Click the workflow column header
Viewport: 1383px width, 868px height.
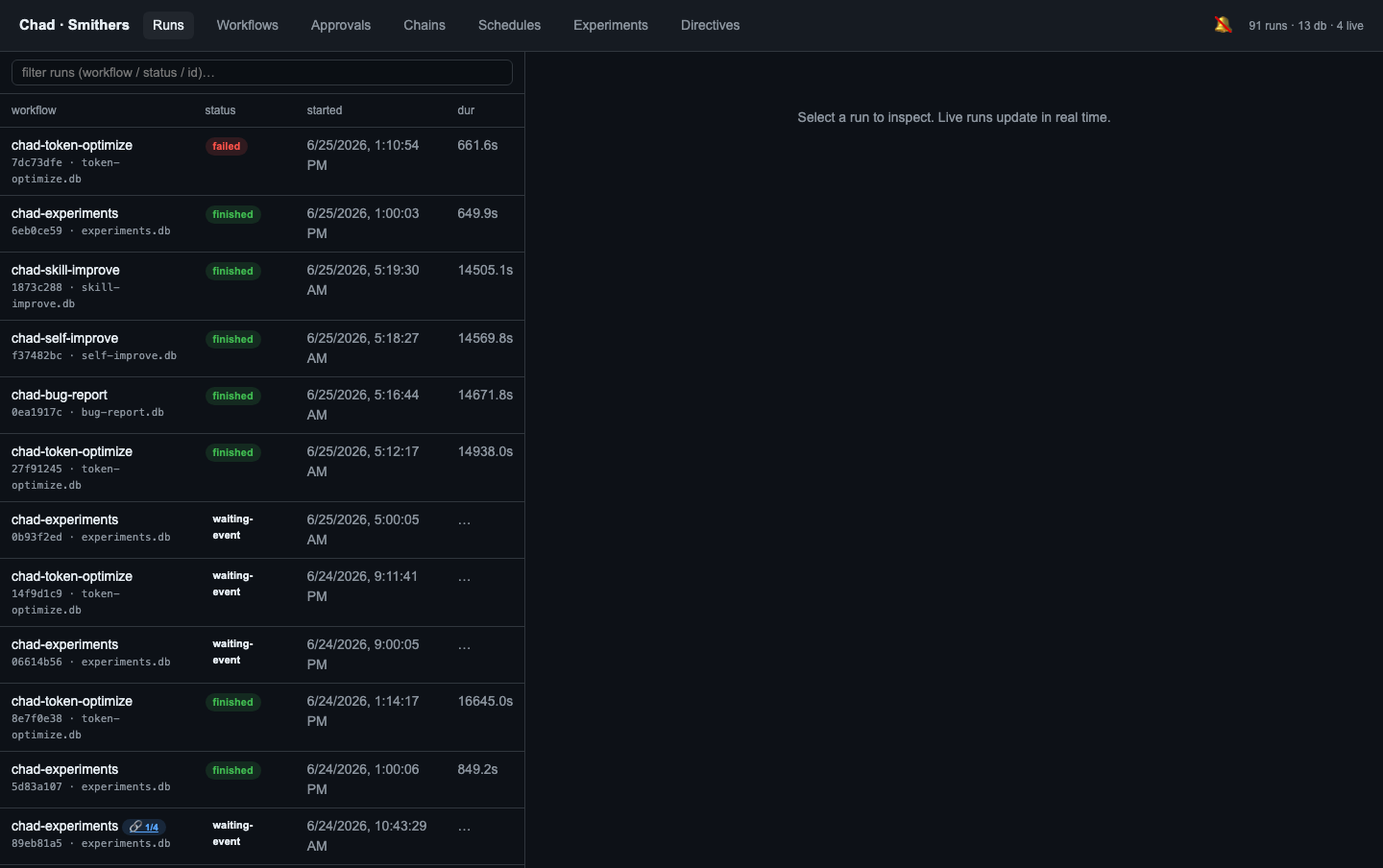pos(34,110)
